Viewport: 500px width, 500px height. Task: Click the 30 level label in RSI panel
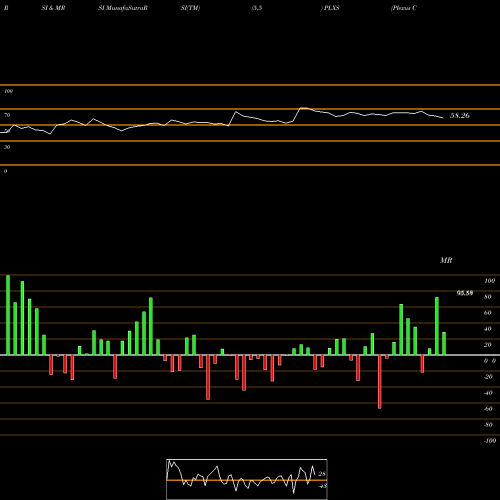7,147
